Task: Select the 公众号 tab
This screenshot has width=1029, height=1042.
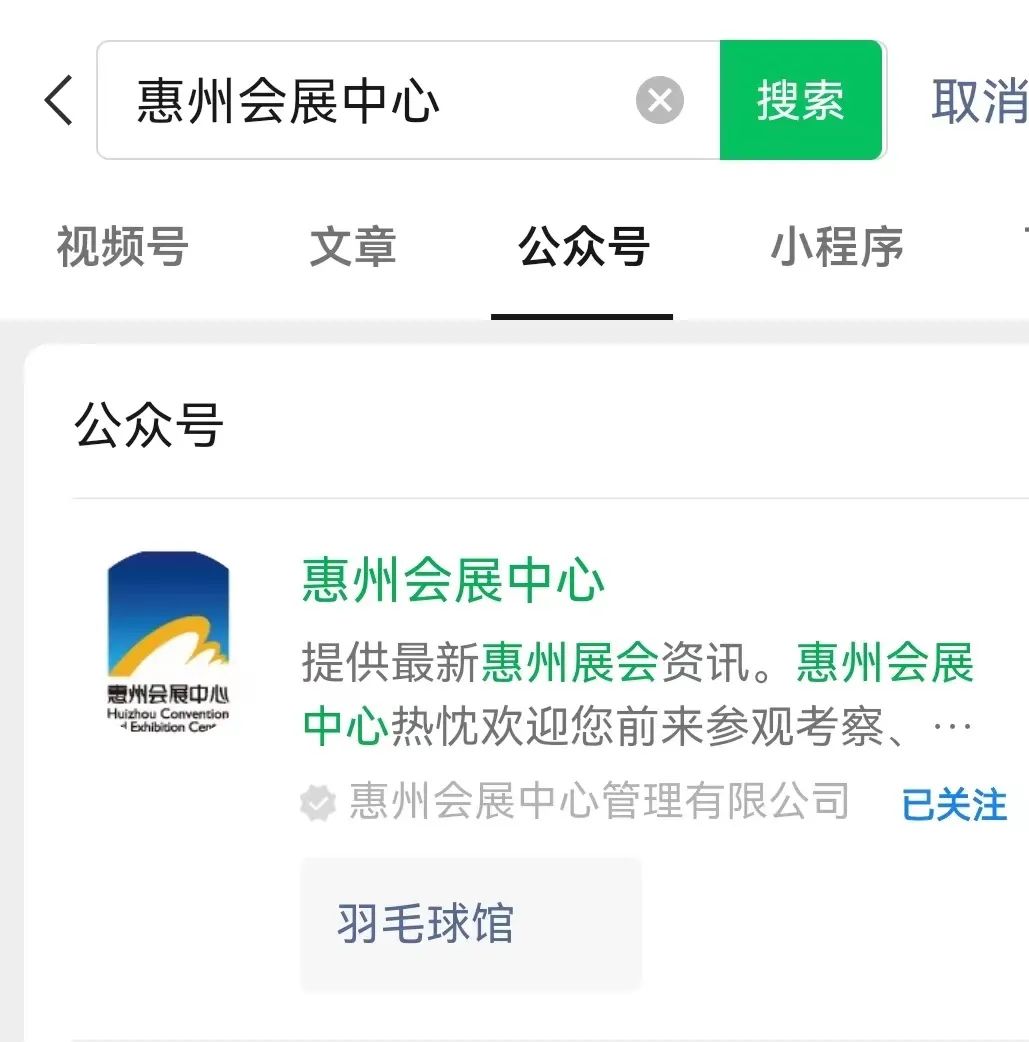Action: click(x=583, y=247)
